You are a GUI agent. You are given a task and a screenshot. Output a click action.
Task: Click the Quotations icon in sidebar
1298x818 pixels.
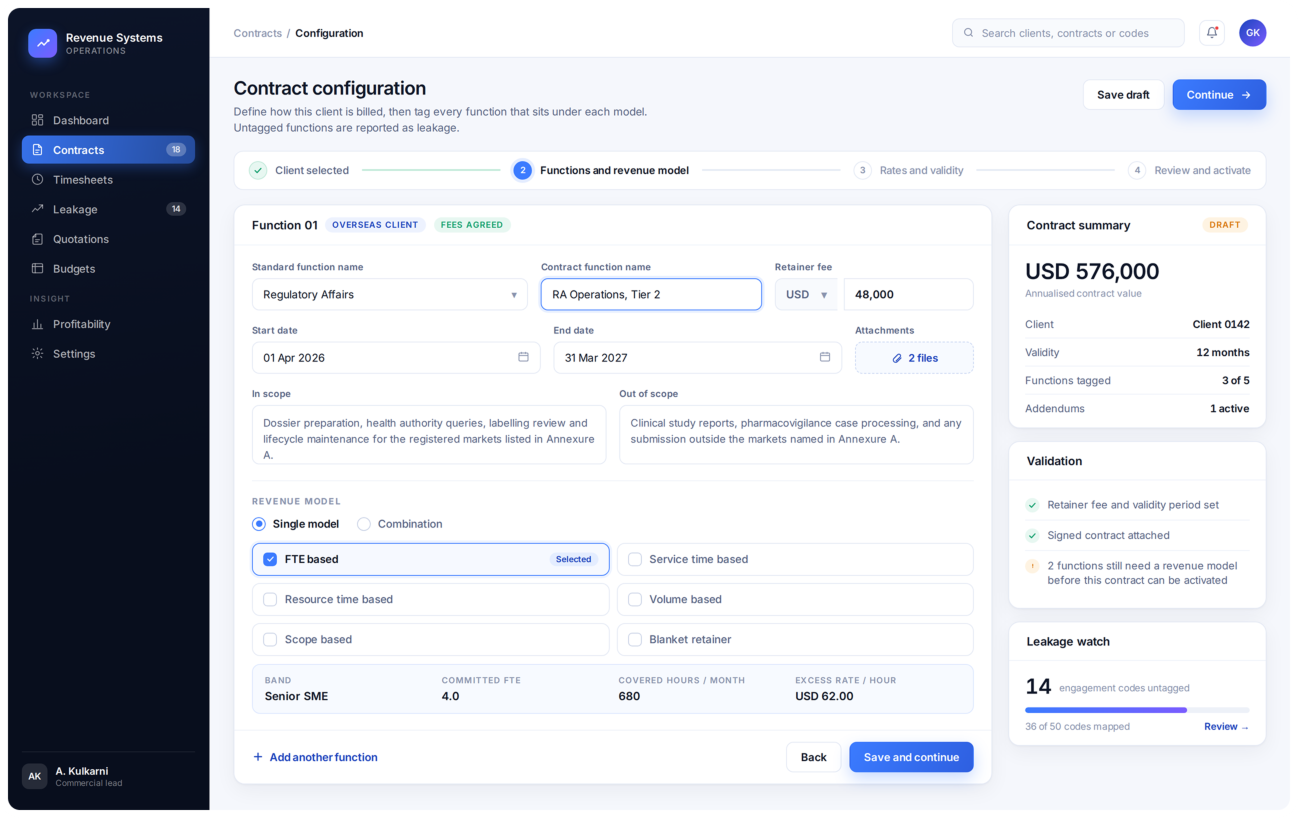pos(37,239)
